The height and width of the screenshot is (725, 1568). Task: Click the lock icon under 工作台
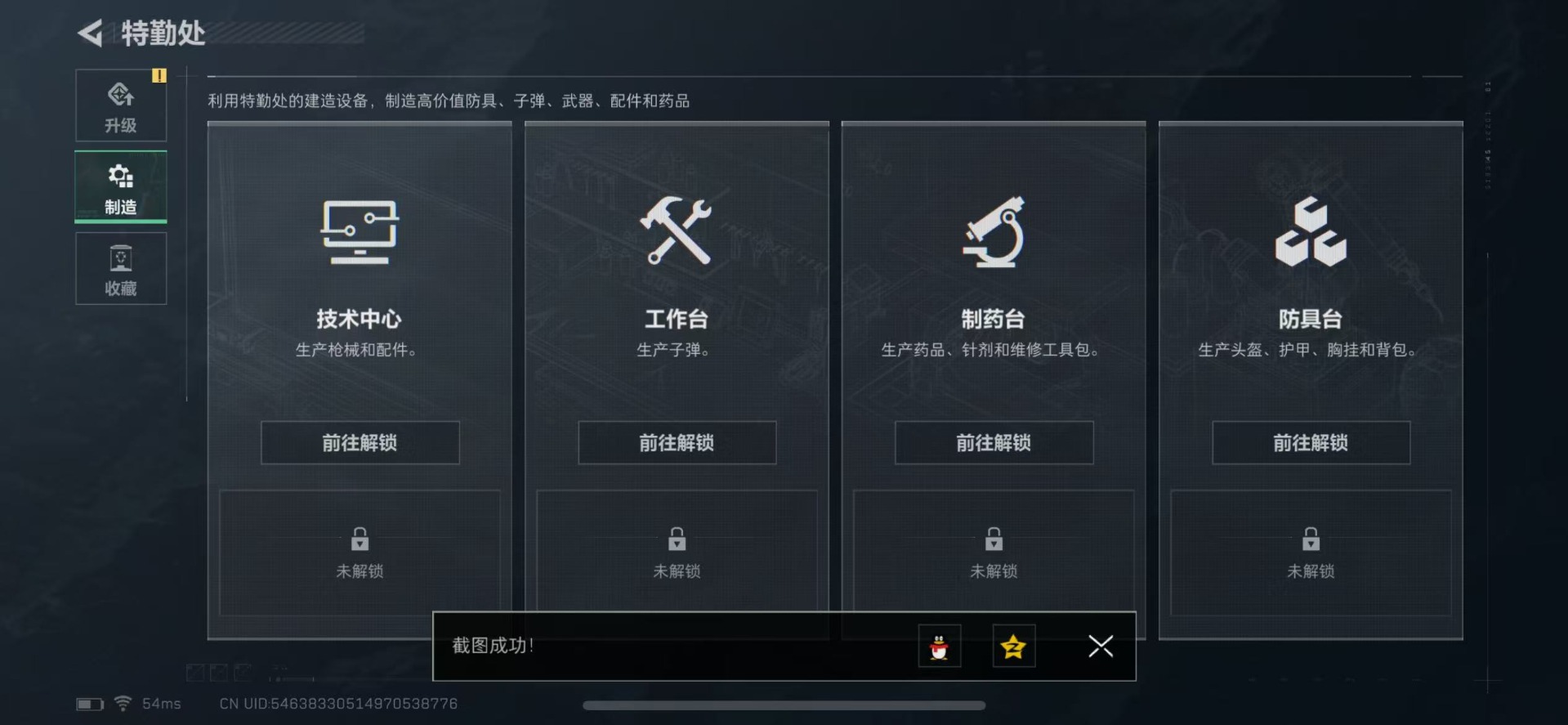pyautogui.click(x=677, y=539)
